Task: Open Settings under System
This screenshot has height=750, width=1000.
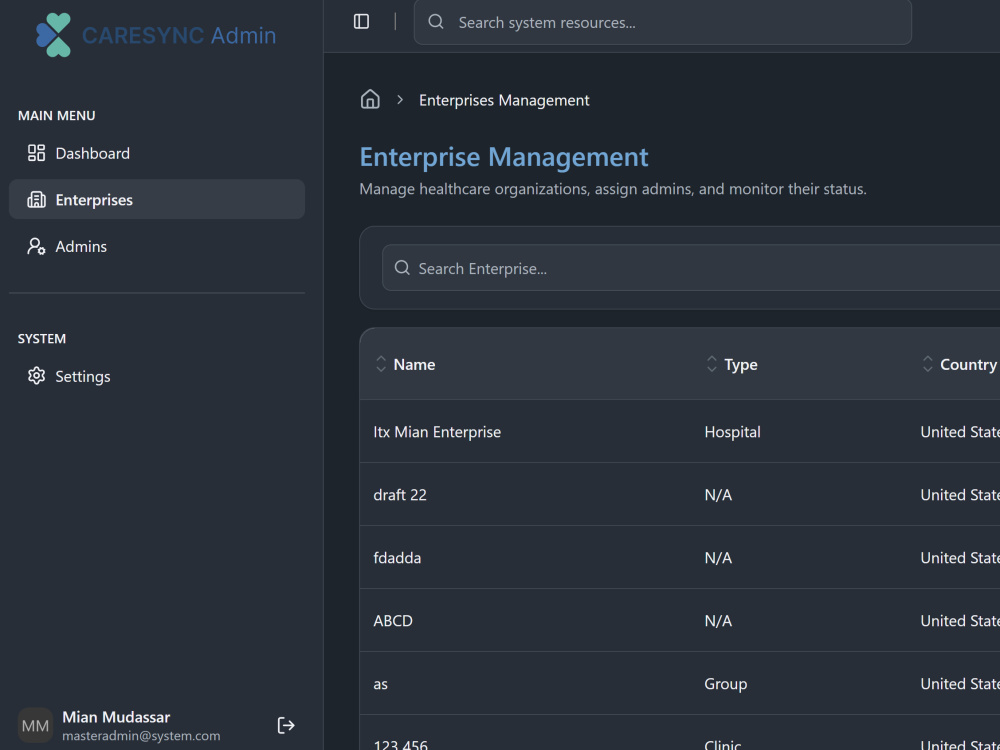Action: click(x=157, y=376)
